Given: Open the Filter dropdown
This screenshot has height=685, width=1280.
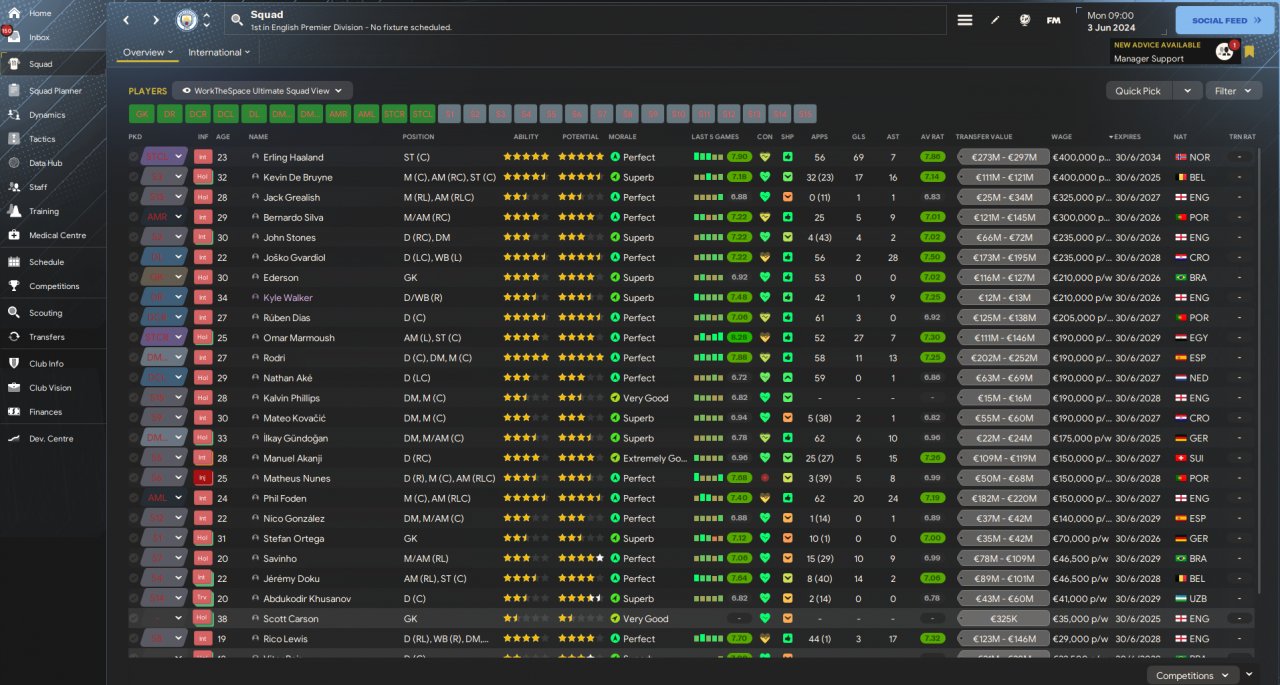Looking at the screenshot, I should 1233,90.
